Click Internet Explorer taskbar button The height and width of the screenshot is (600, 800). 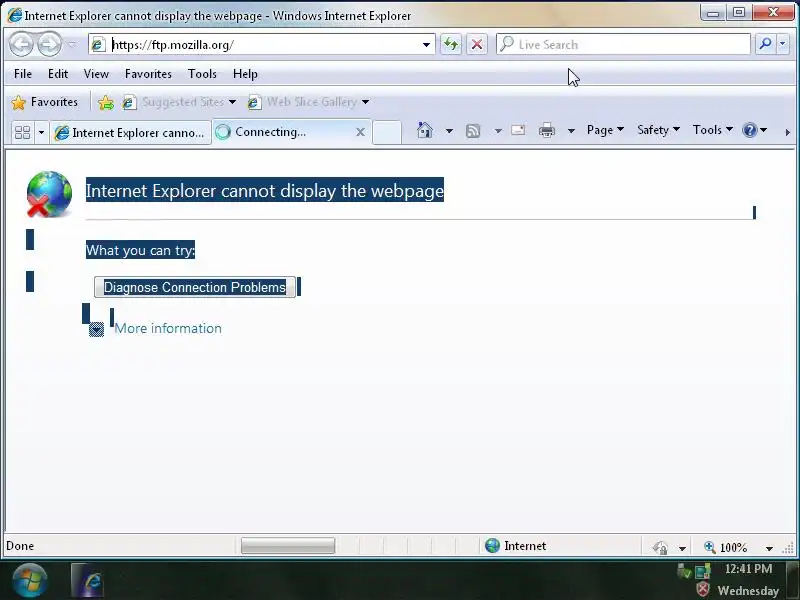coord(87,580)
